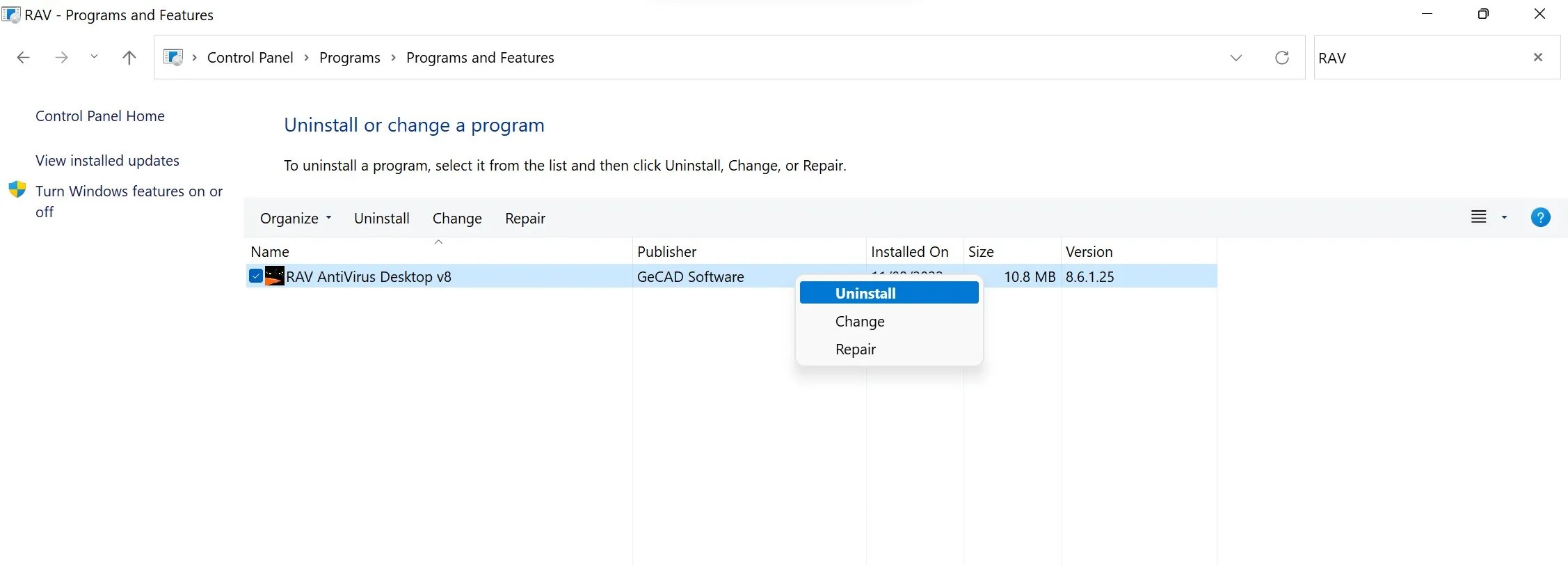Change view with the view layout icon
Screen dimensions: 1568x566
[1478, 217]
